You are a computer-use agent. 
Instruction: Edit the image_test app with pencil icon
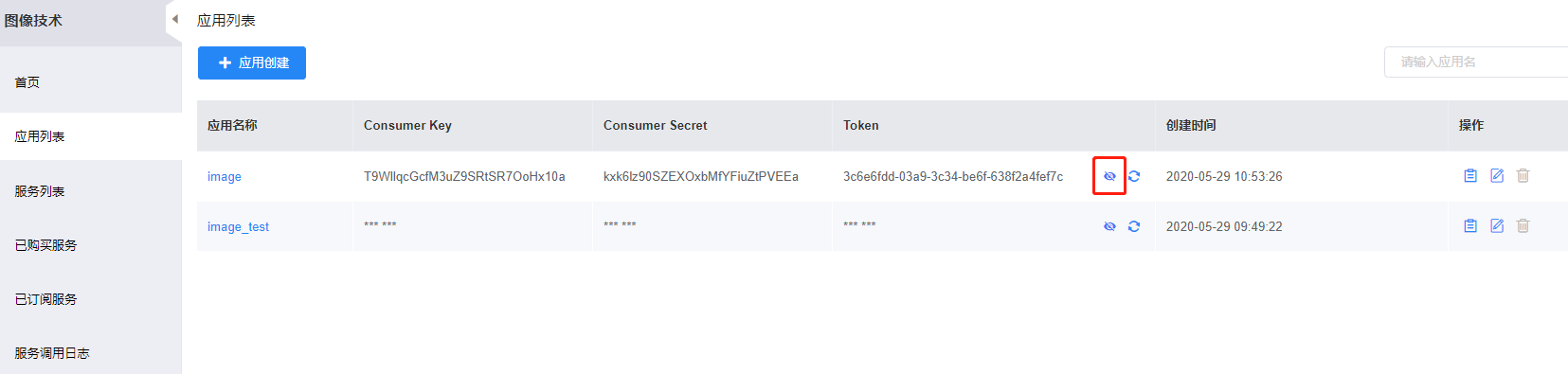tap(1497, 225)
